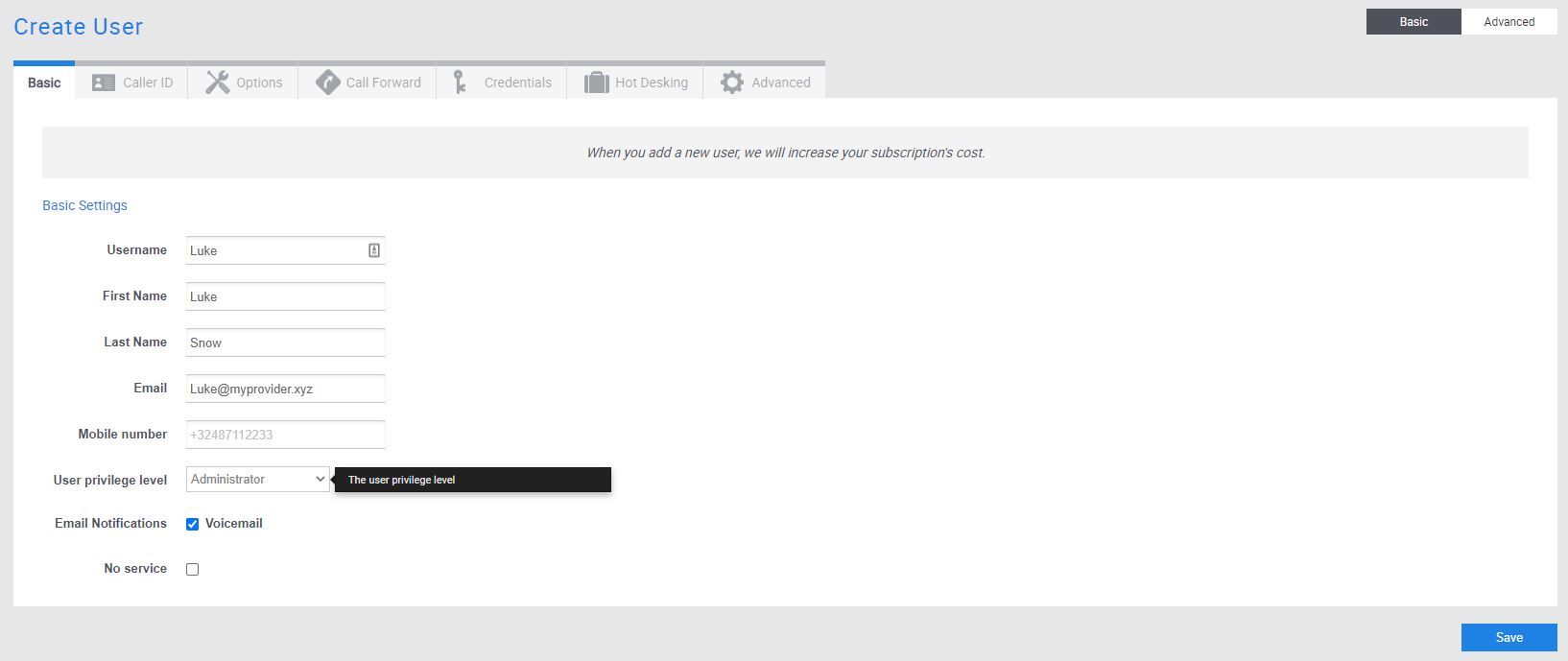Image resolution: width=1568 pixels, height=661 pixels.
Task: Save the new user
Action: click(1509, 638)
